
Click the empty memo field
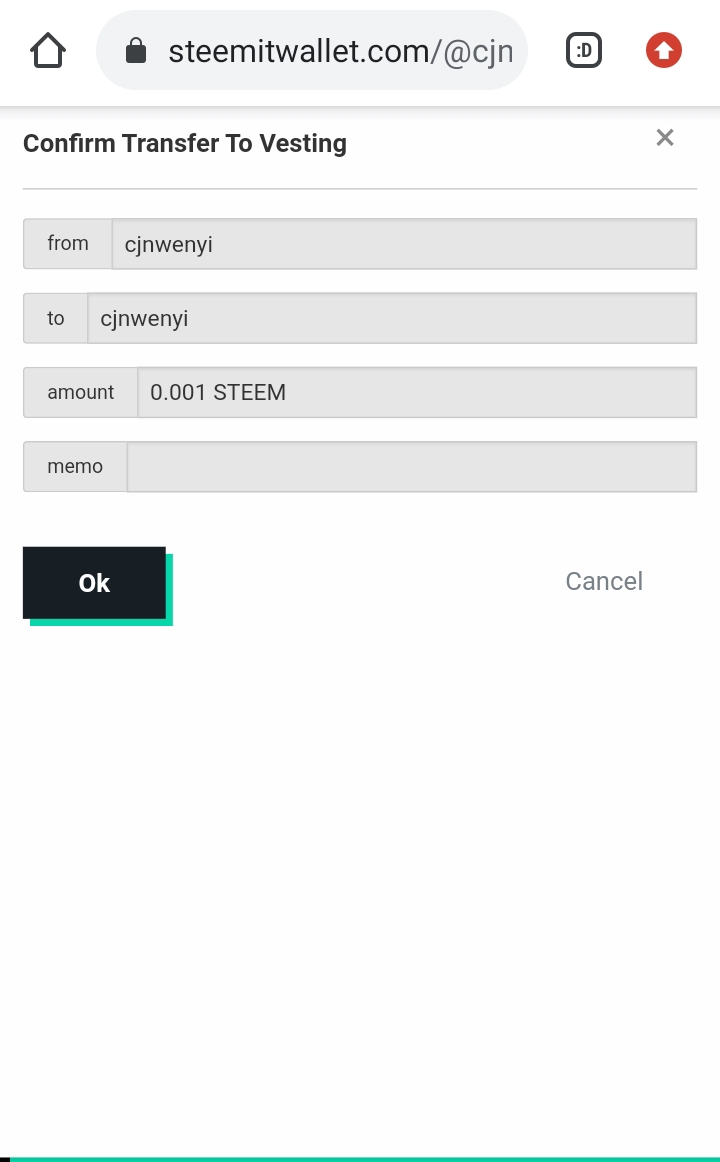pyautogui.click(x=411, y=467)
